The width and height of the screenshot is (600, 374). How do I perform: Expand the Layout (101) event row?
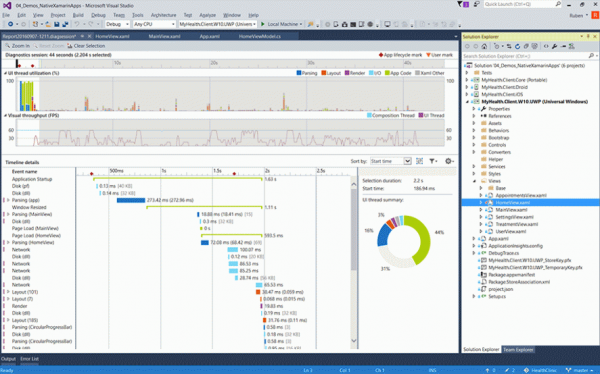click(x=8, y=292)
